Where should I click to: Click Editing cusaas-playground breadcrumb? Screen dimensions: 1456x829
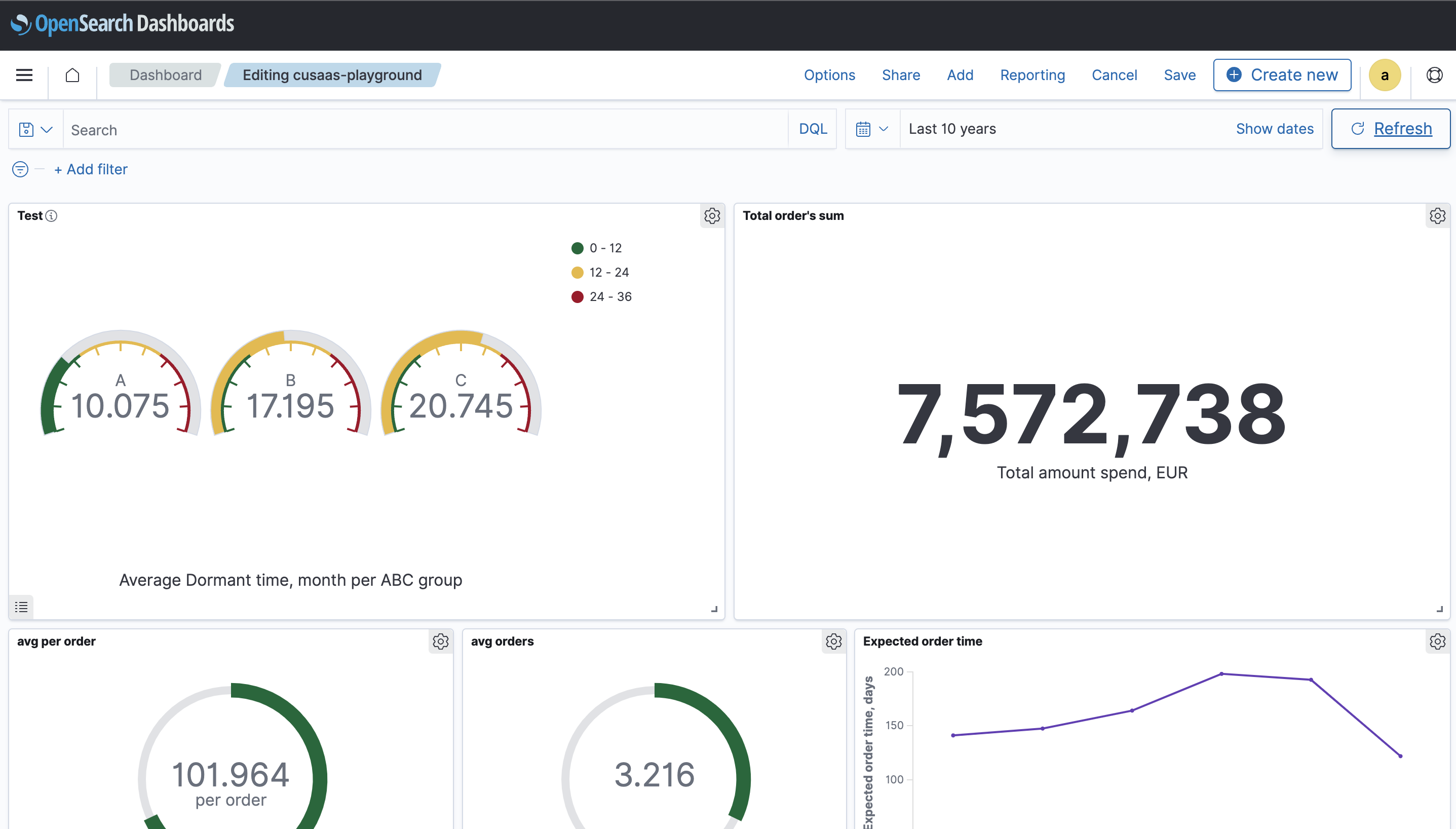[332, 75]
